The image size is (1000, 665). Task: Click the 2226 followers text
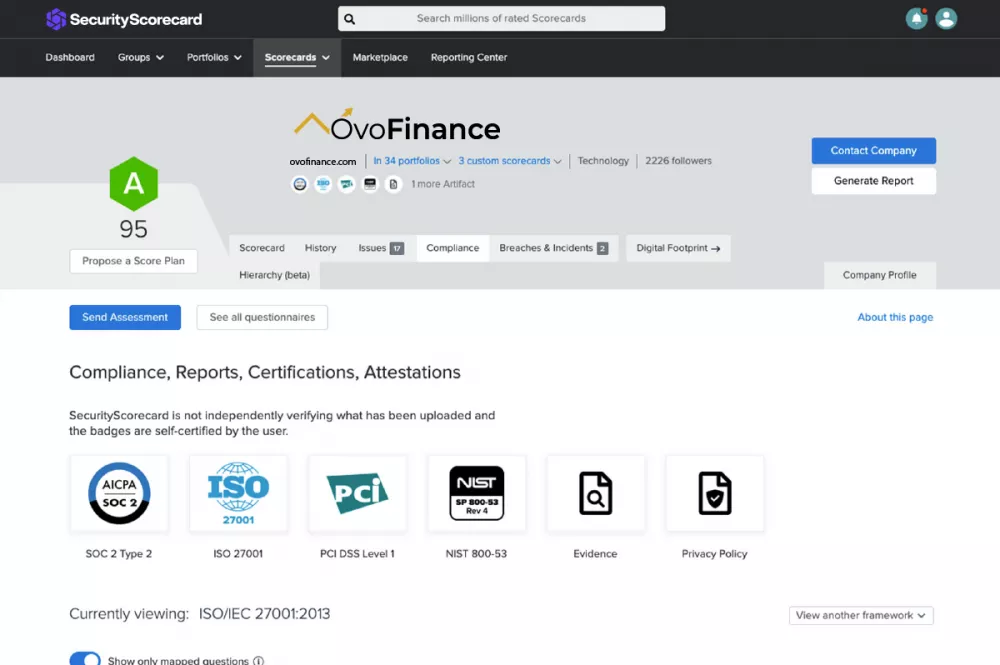(x=678, y=161)
